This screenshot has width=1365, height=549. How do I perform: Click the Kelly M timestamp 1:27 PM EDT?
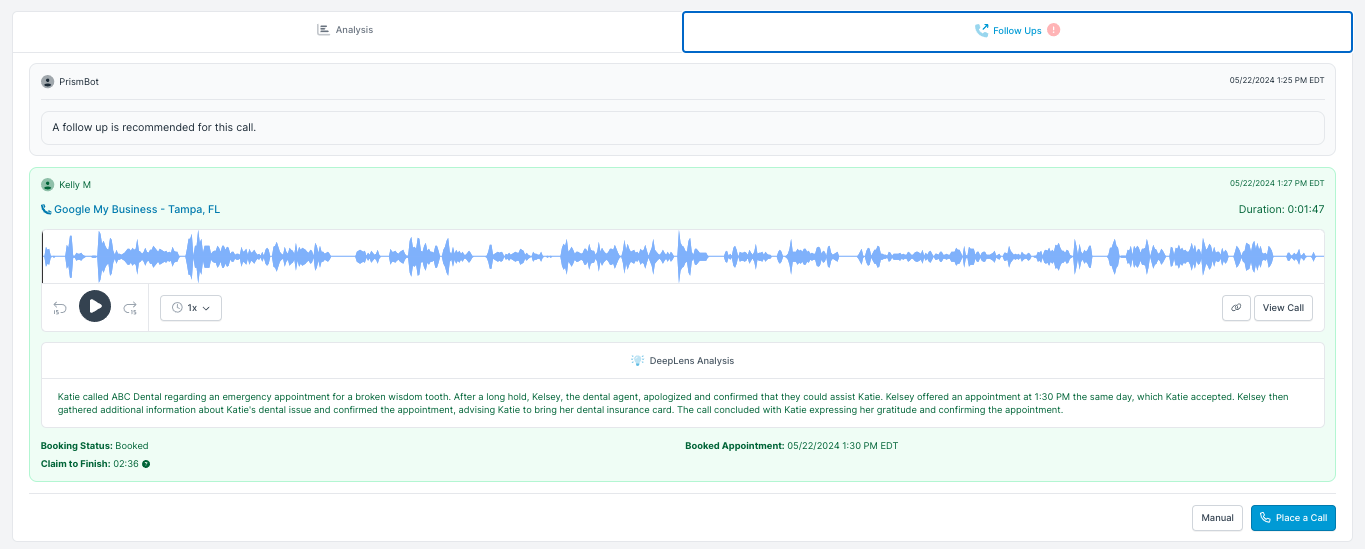pyautogui.click(x=1277, y=184)
